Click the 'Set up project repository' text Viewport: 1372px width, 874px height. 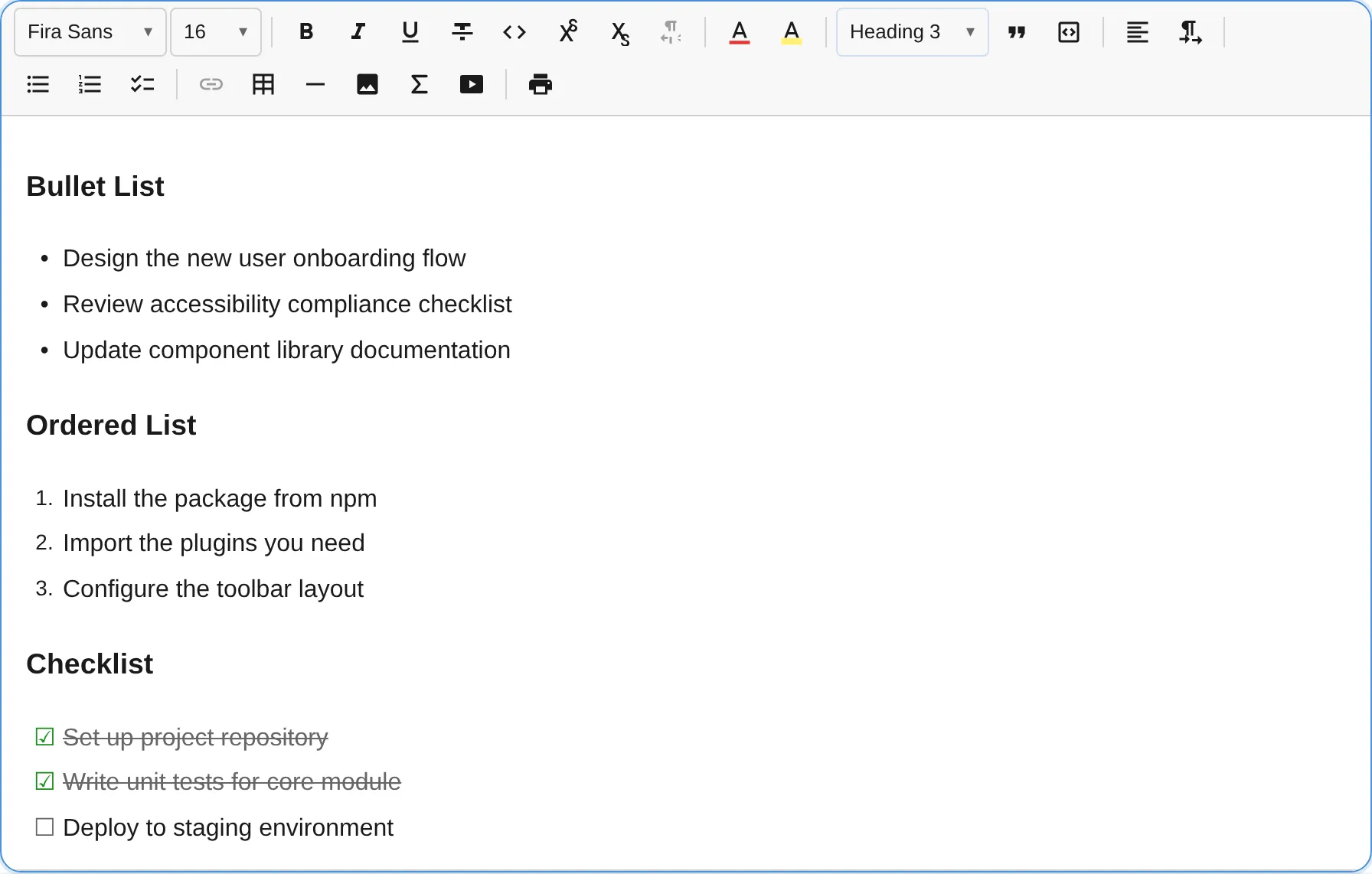[x=195, y=738]
